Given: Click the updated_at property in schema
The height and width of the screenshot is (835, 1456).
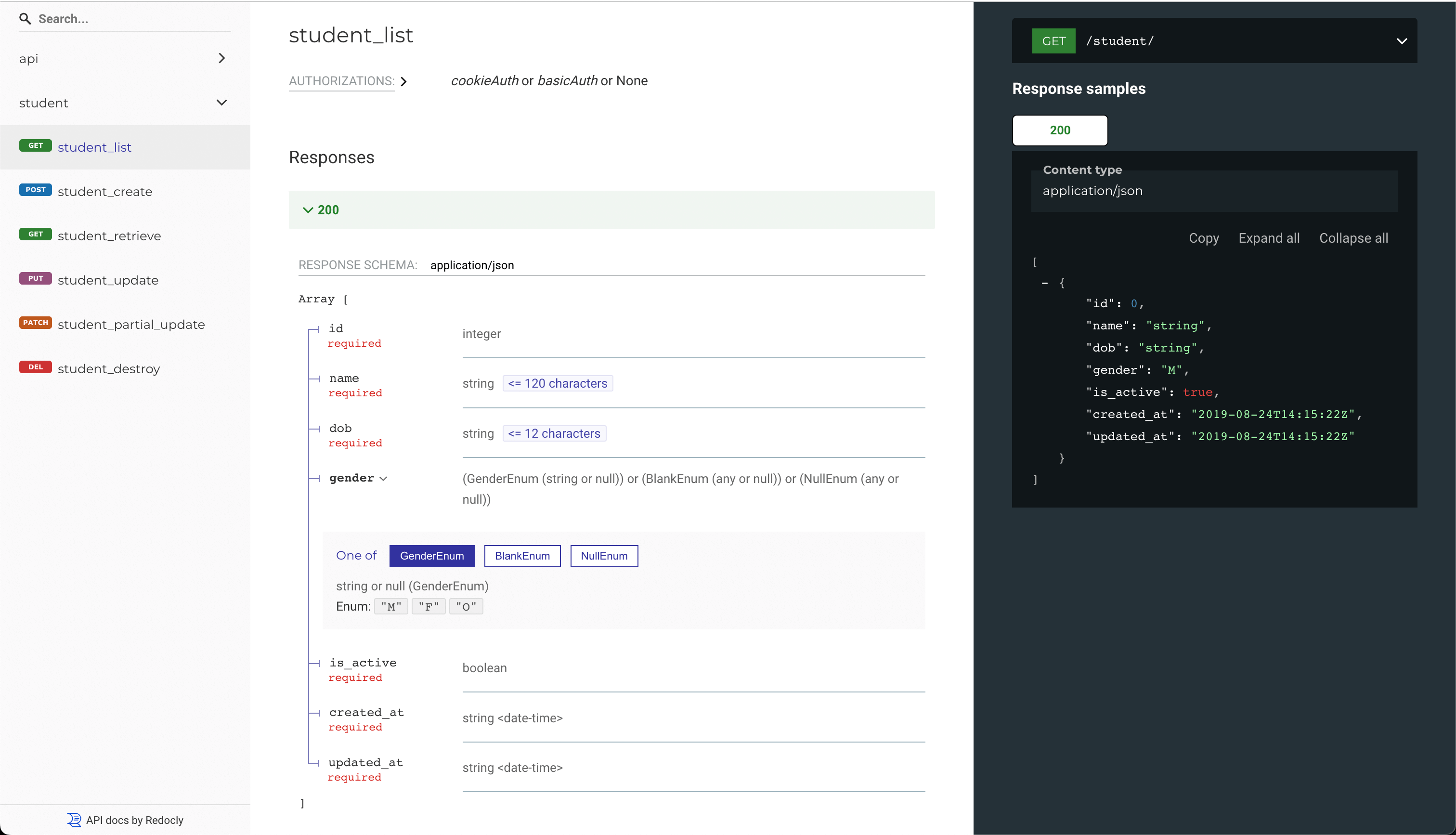Looking at the screenshot, I should coord(366,763).
